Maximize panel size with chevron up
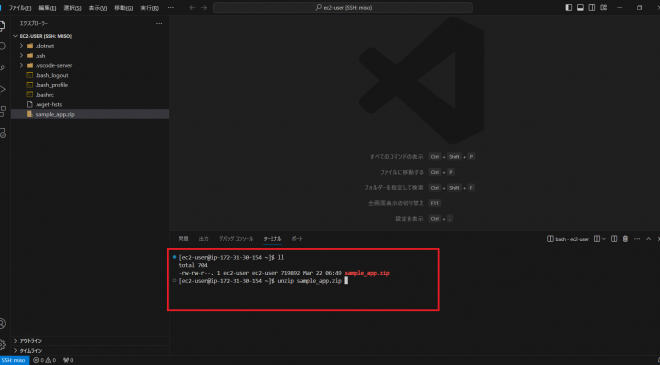Viewport: 660px width, 365px height. click(x=649, y=239)
